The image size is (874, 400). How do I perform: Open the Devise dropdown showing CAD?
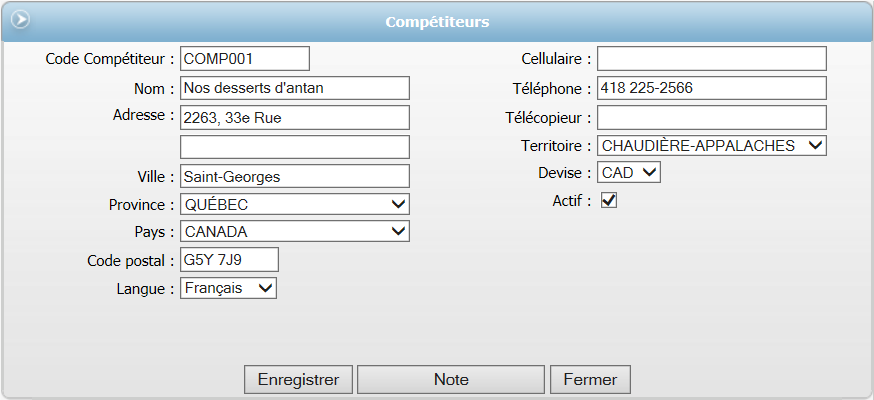tap(628, 172)
